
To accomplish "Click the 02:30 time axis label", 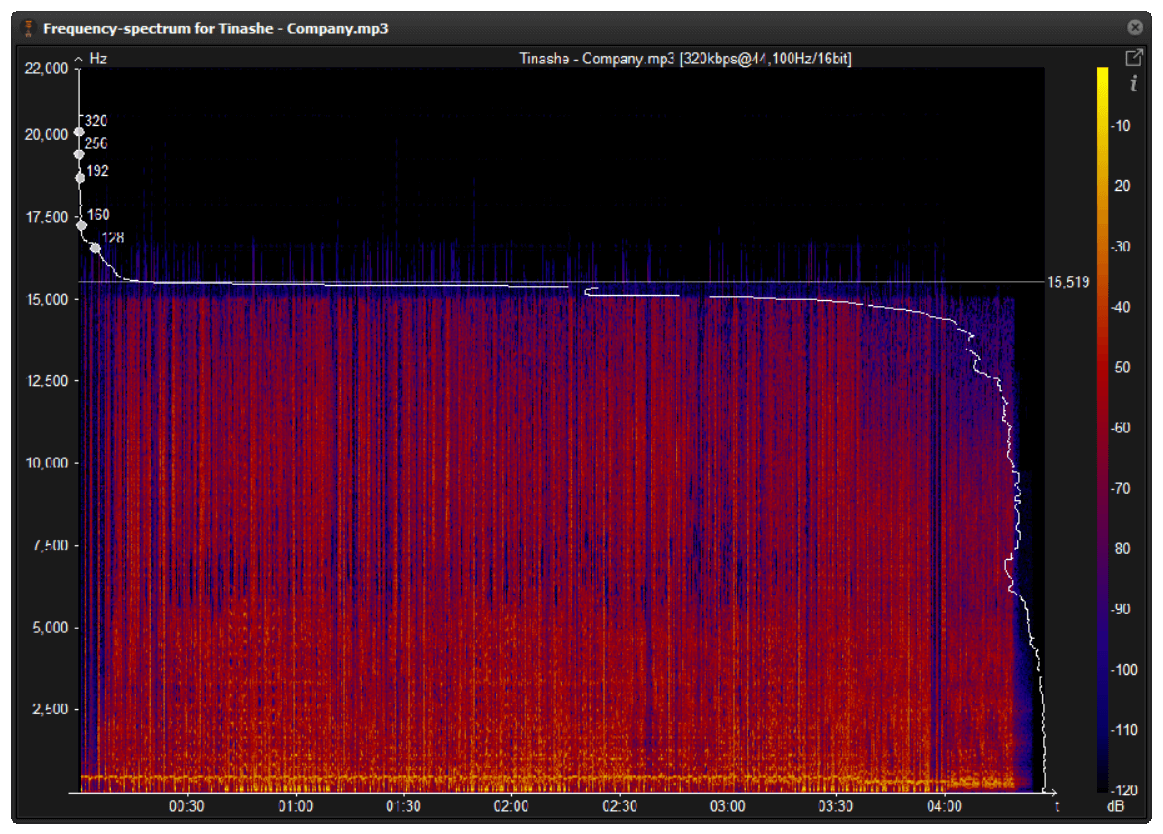I will [619, 806].
